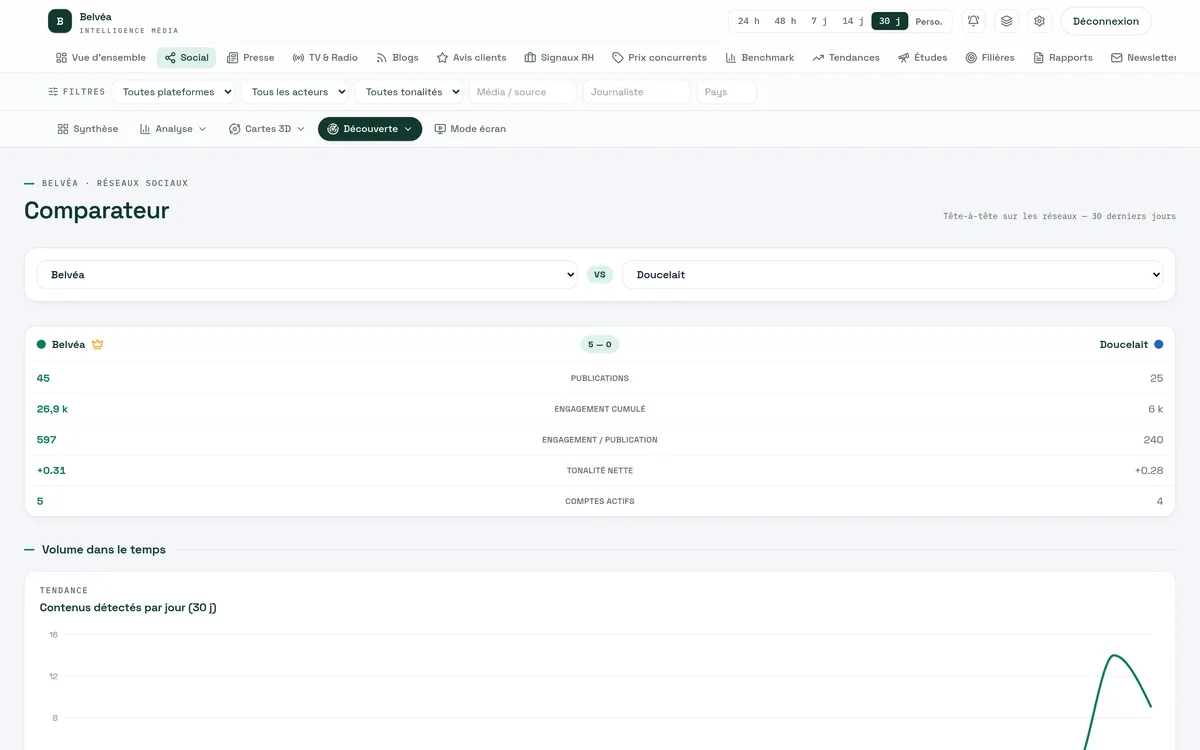Click the Benchmark bar chart icon
The image size is (1200, 750).
[731, 58]
